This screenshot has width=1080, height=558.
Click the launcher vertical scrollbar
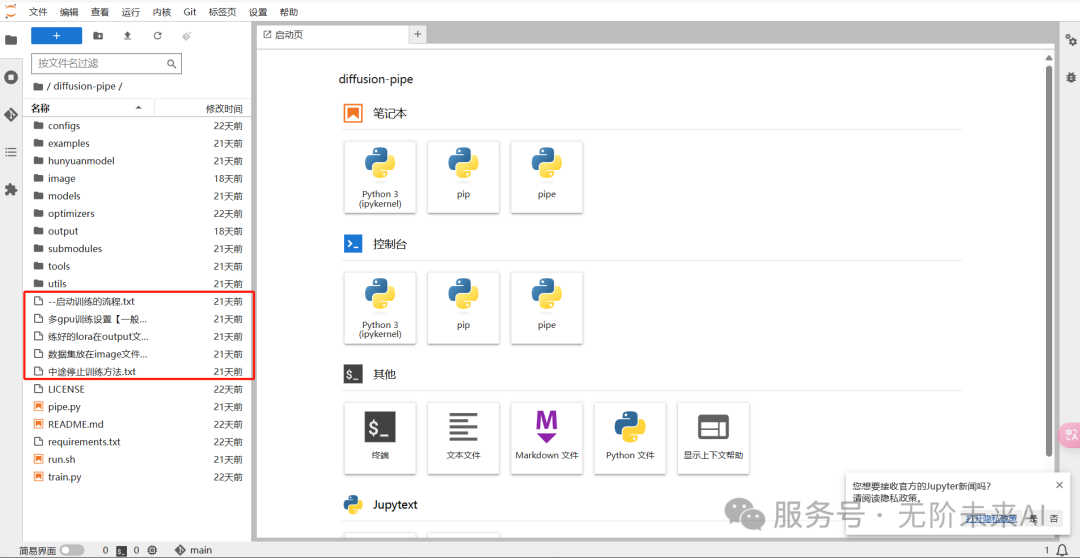coord(1048,260)
